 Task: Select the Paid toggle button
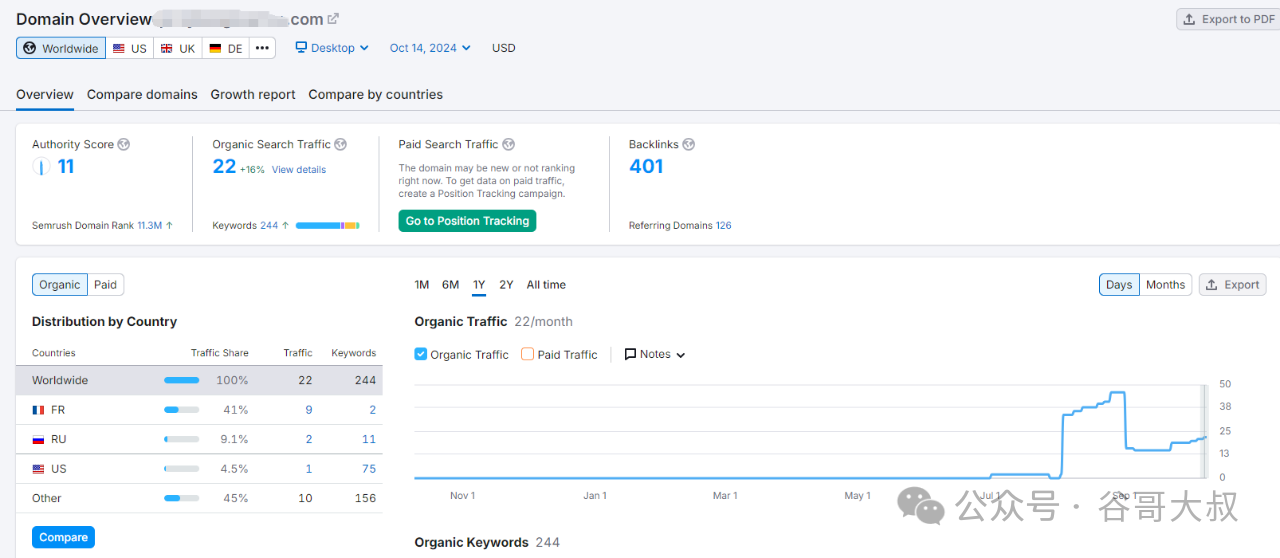point(105,285)
